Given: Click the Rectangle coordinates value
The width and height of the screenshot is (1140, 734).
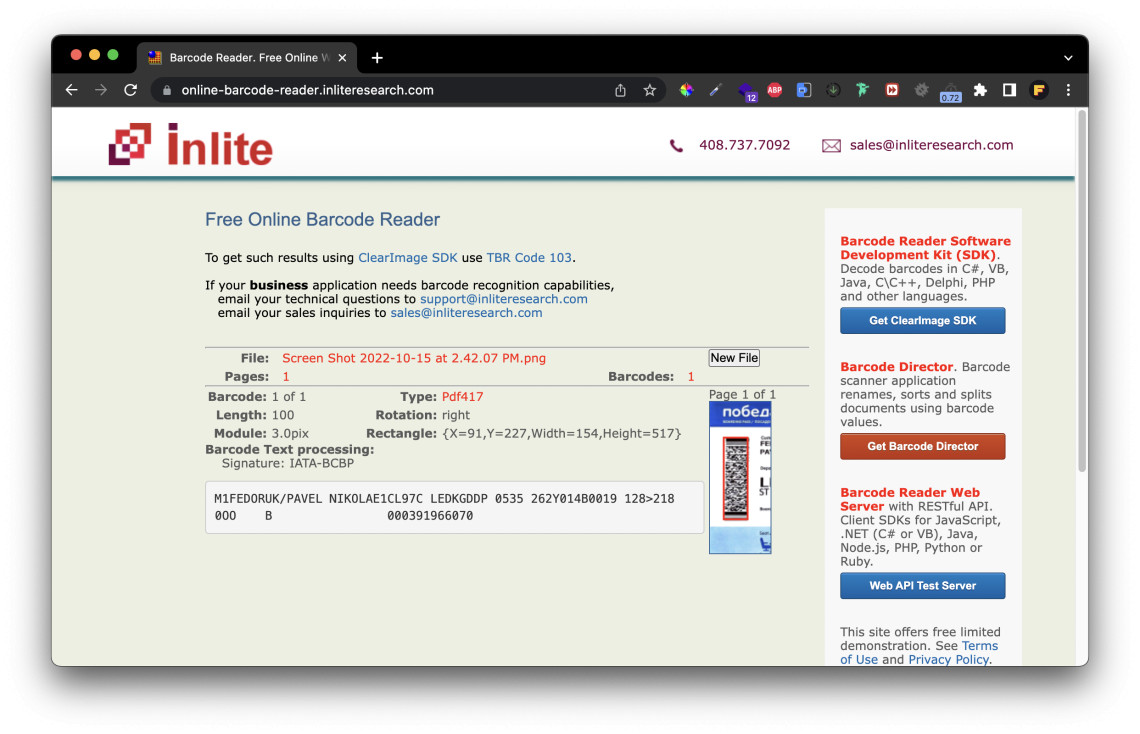Looking at the screenshot, I should (561, 434).
